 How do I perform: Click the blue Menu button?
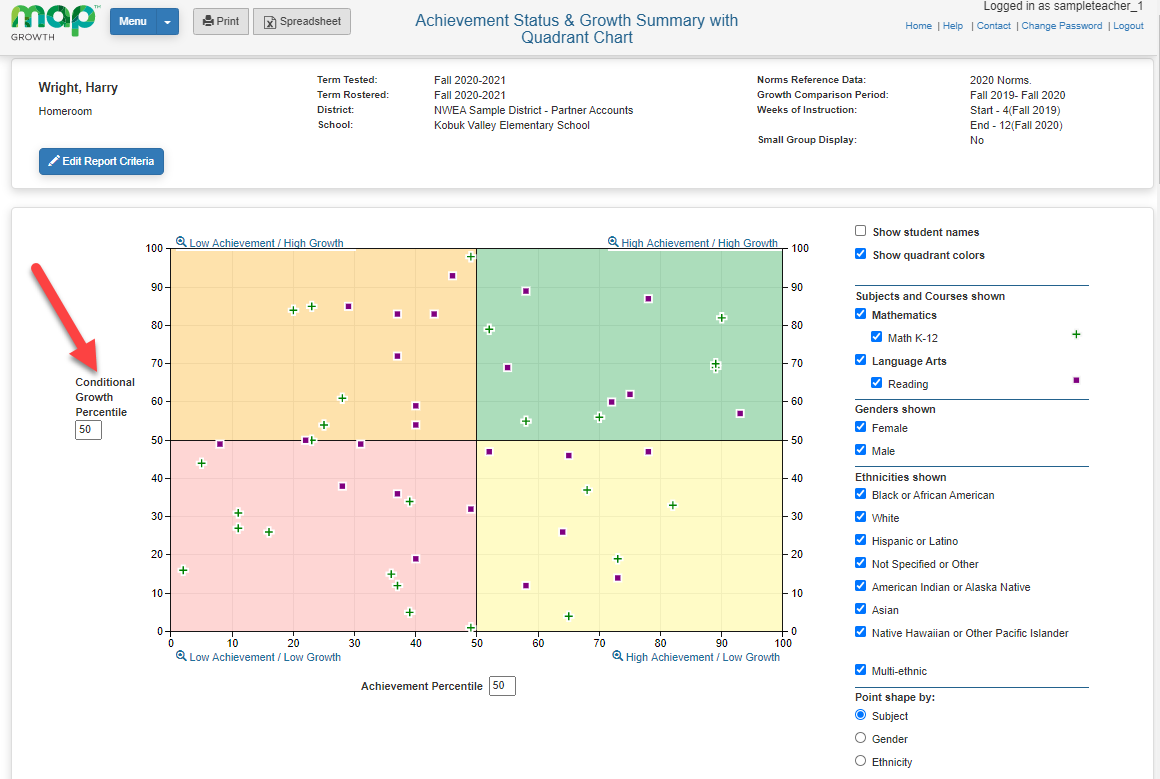point(133,21)
